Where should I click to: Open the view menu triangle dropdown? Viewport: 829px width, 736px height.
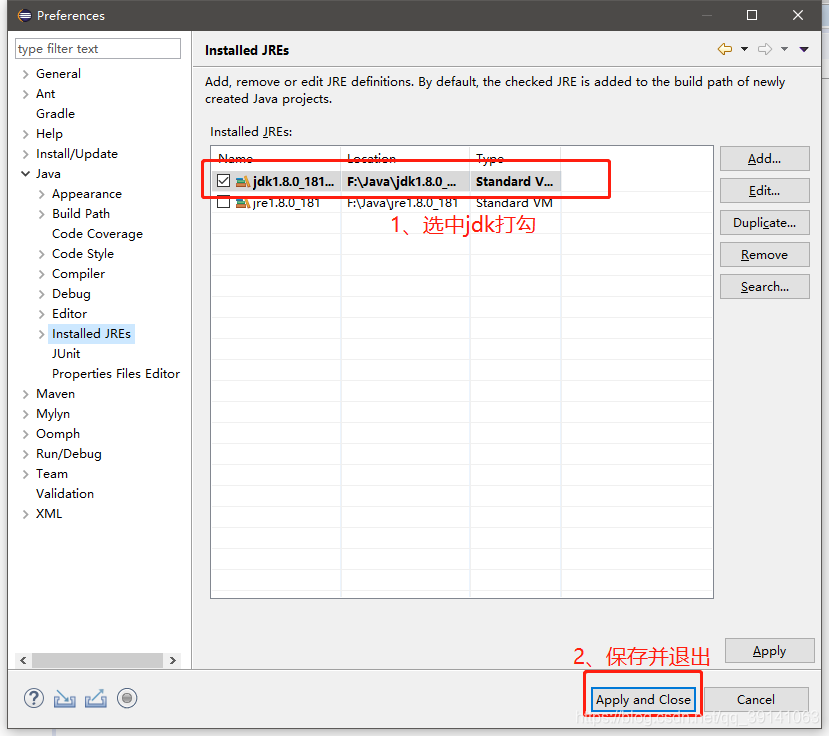(804, 49)
